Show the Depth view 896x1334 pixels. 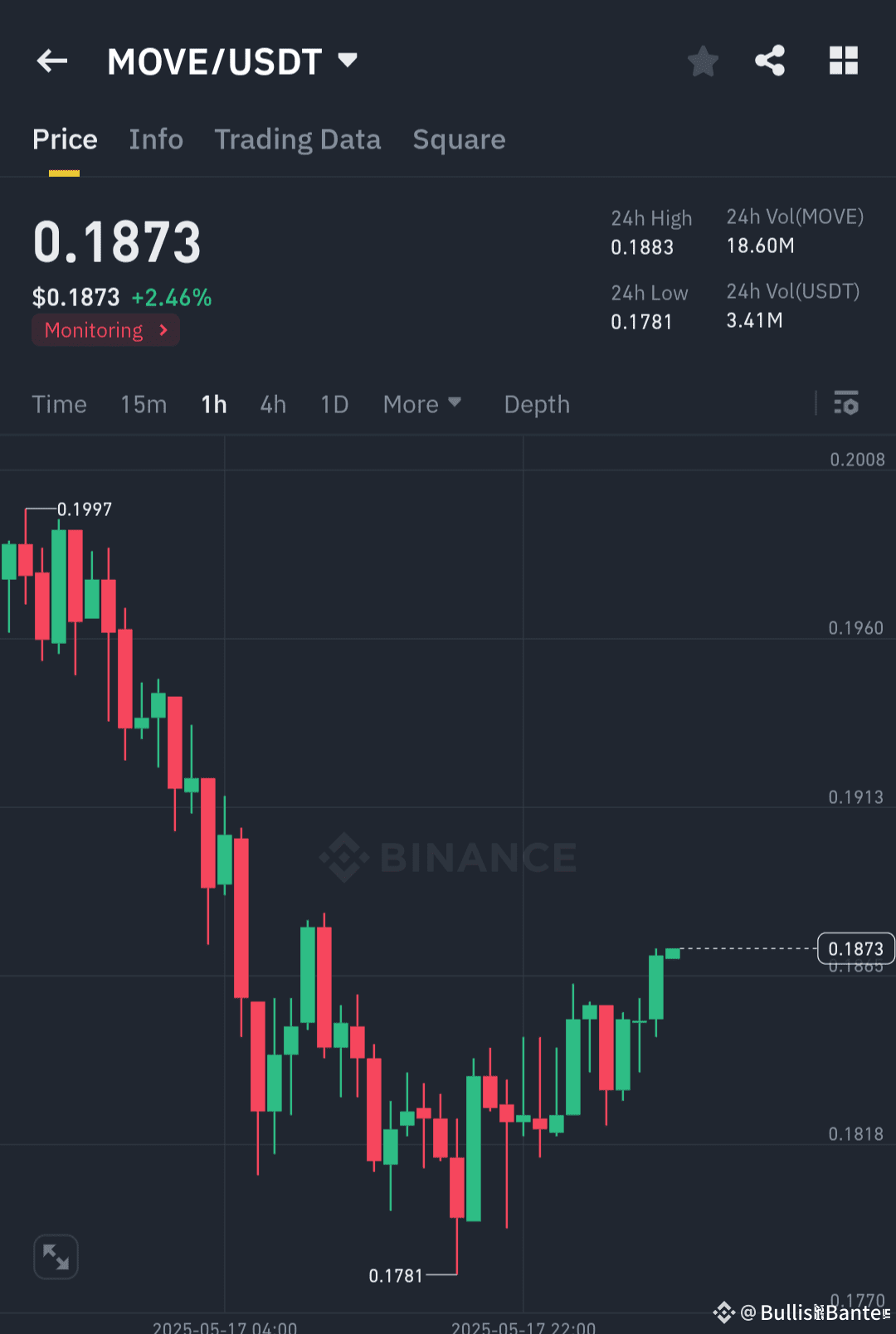pos(536,404)
